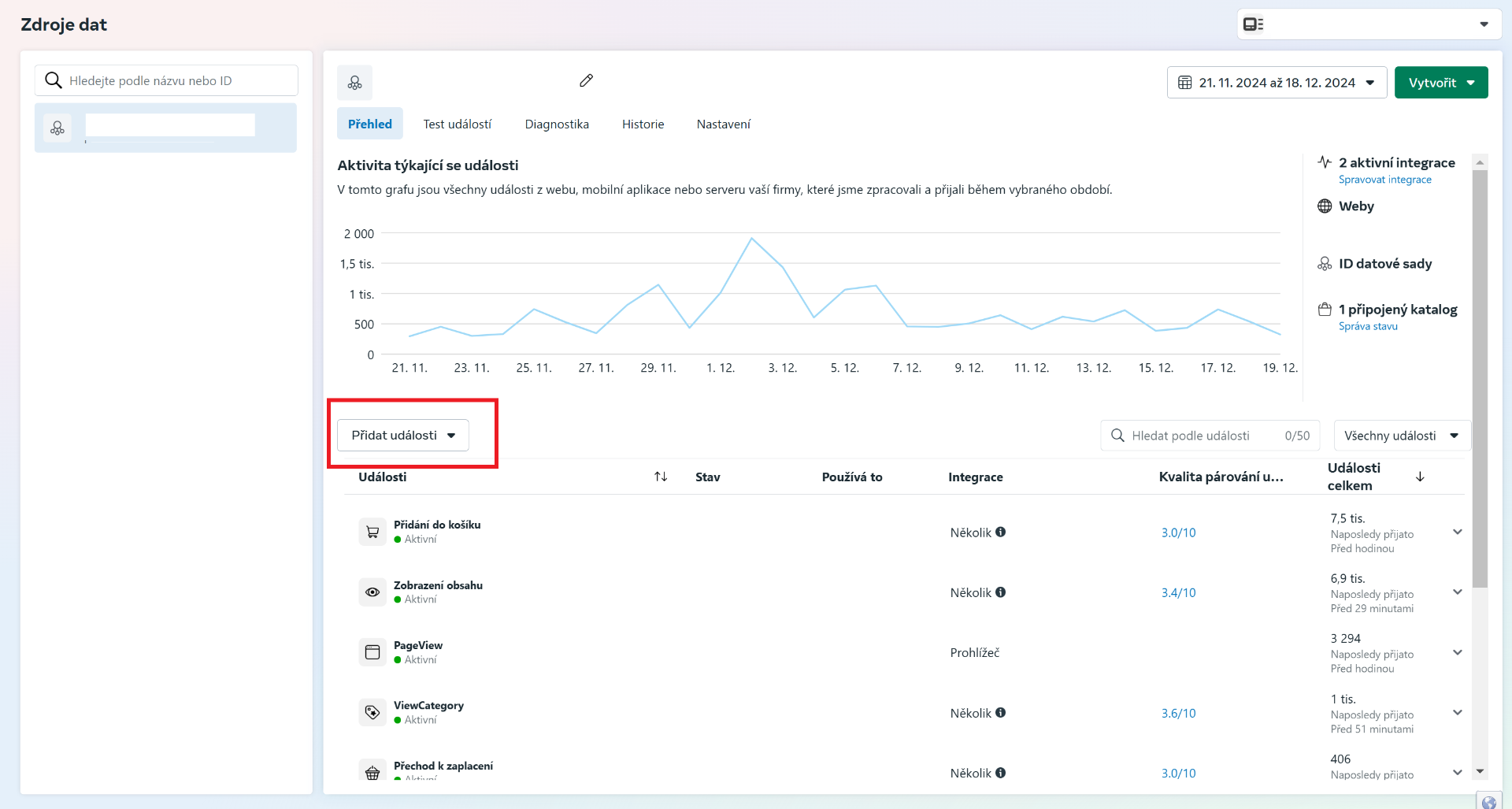Click the pencil edit name icon
The height and width of the screenshot is (809, 1512).
coord(586,80)
